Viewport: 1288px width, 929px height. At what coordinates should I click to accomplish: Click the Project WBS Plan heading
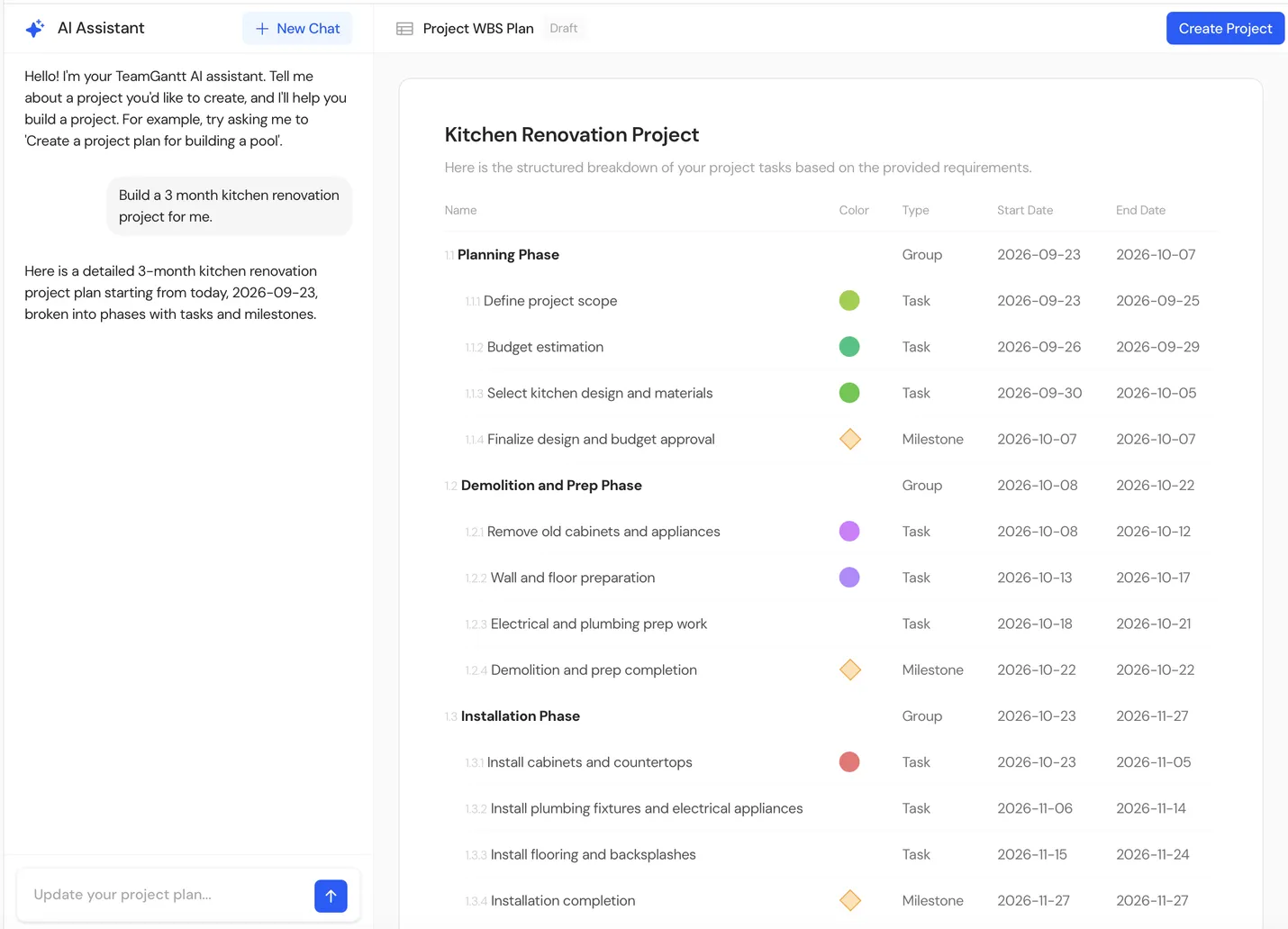click(x=478, y=29)
